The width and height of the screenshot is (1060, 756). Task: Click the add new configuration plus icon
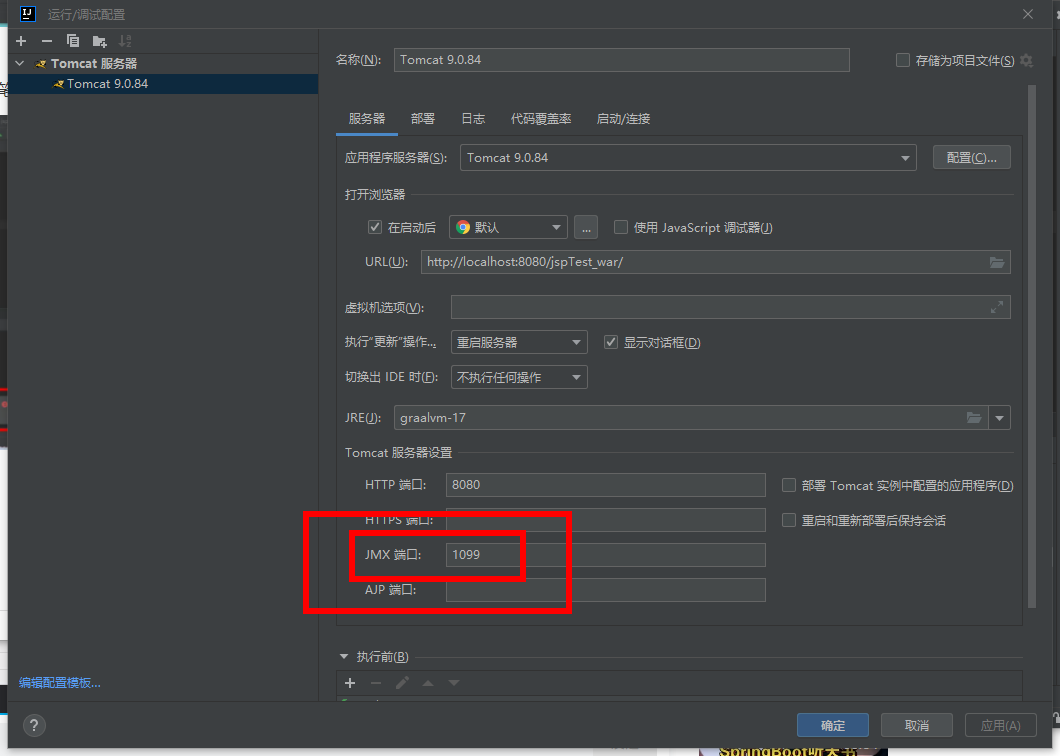tap(21, 41)
